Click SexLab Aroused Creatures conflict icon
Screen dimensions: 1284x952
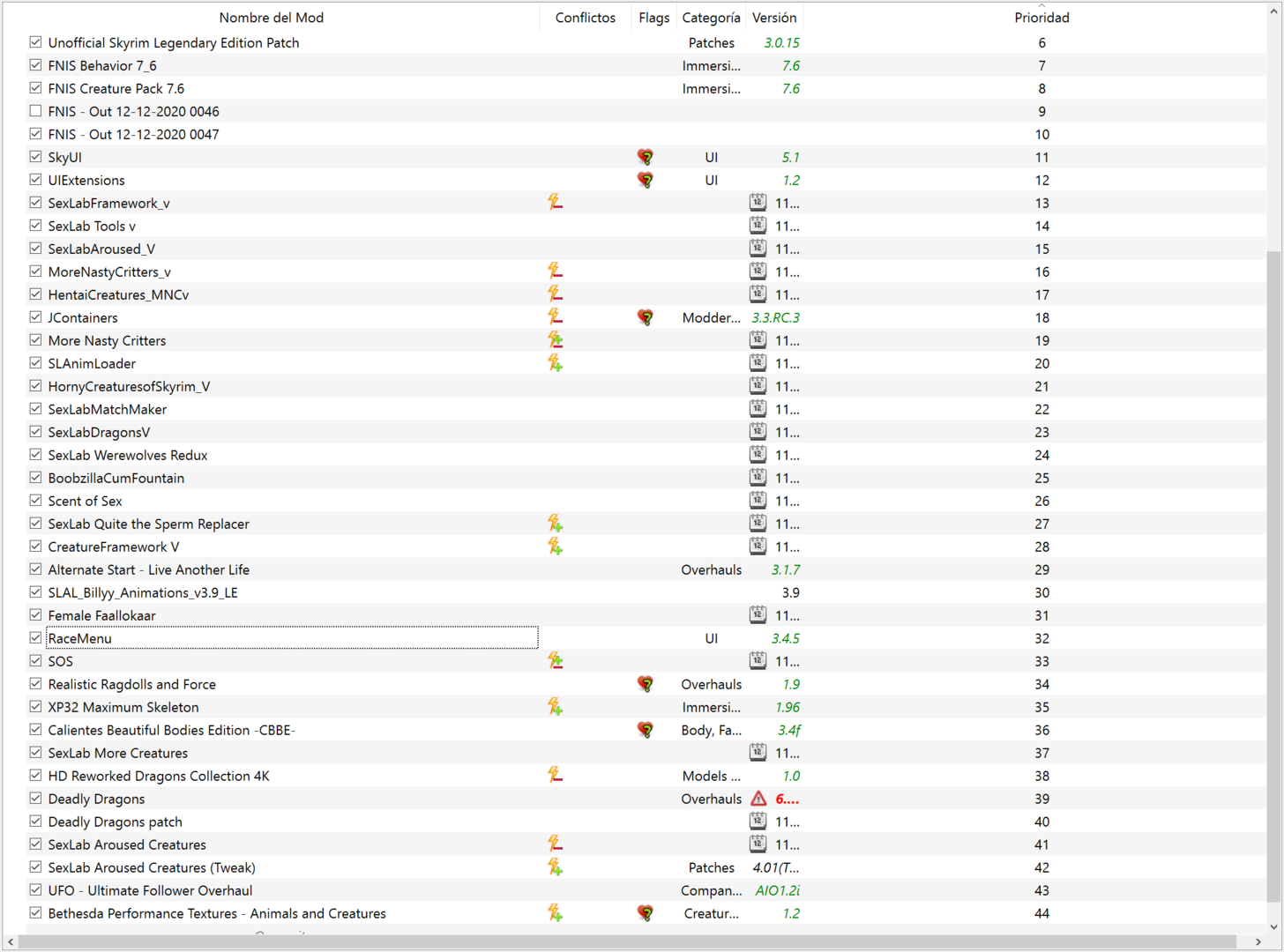[x=555, y=844]
